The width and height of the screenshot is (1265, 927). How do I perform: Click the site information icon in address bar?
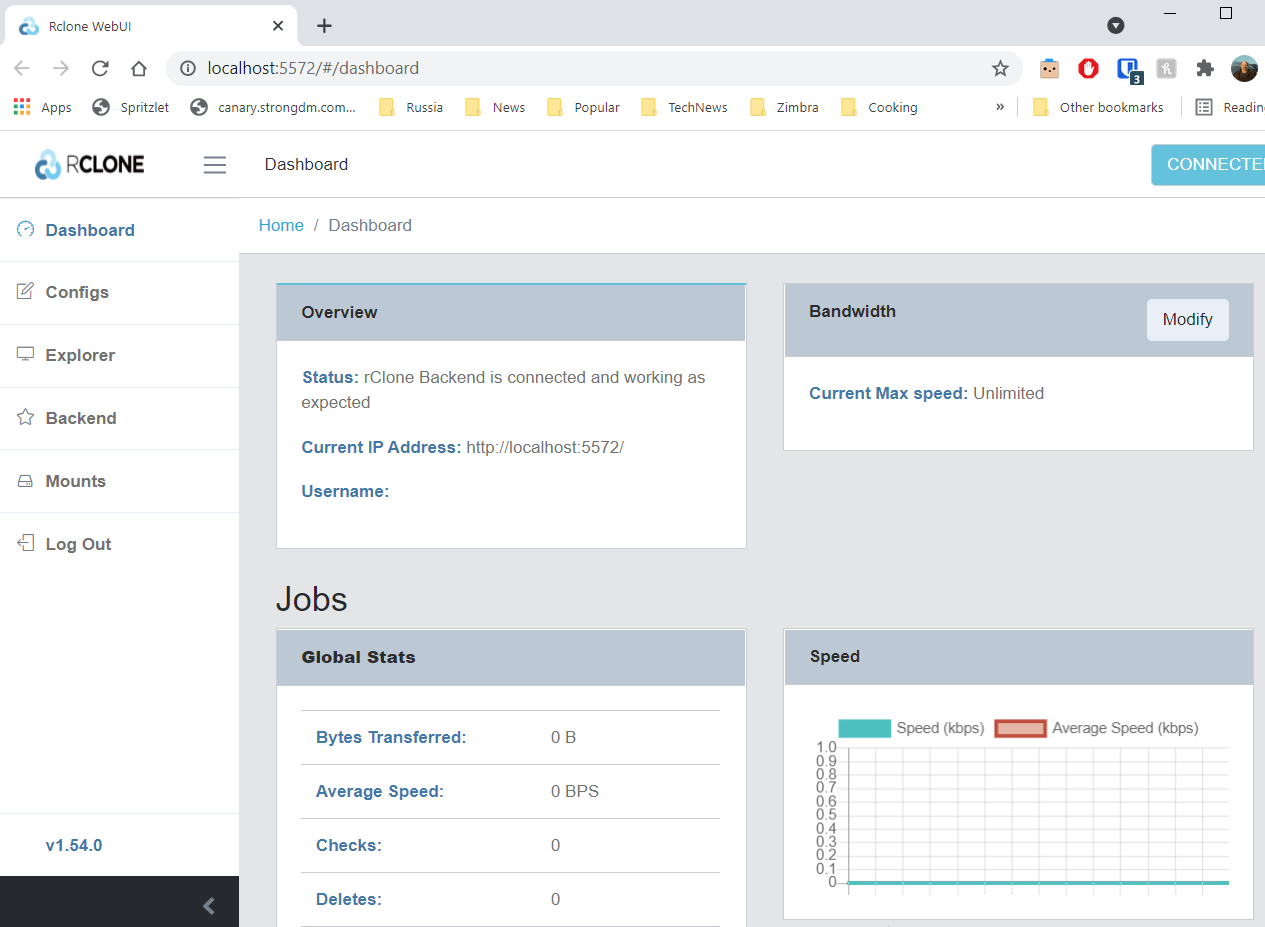188,68
